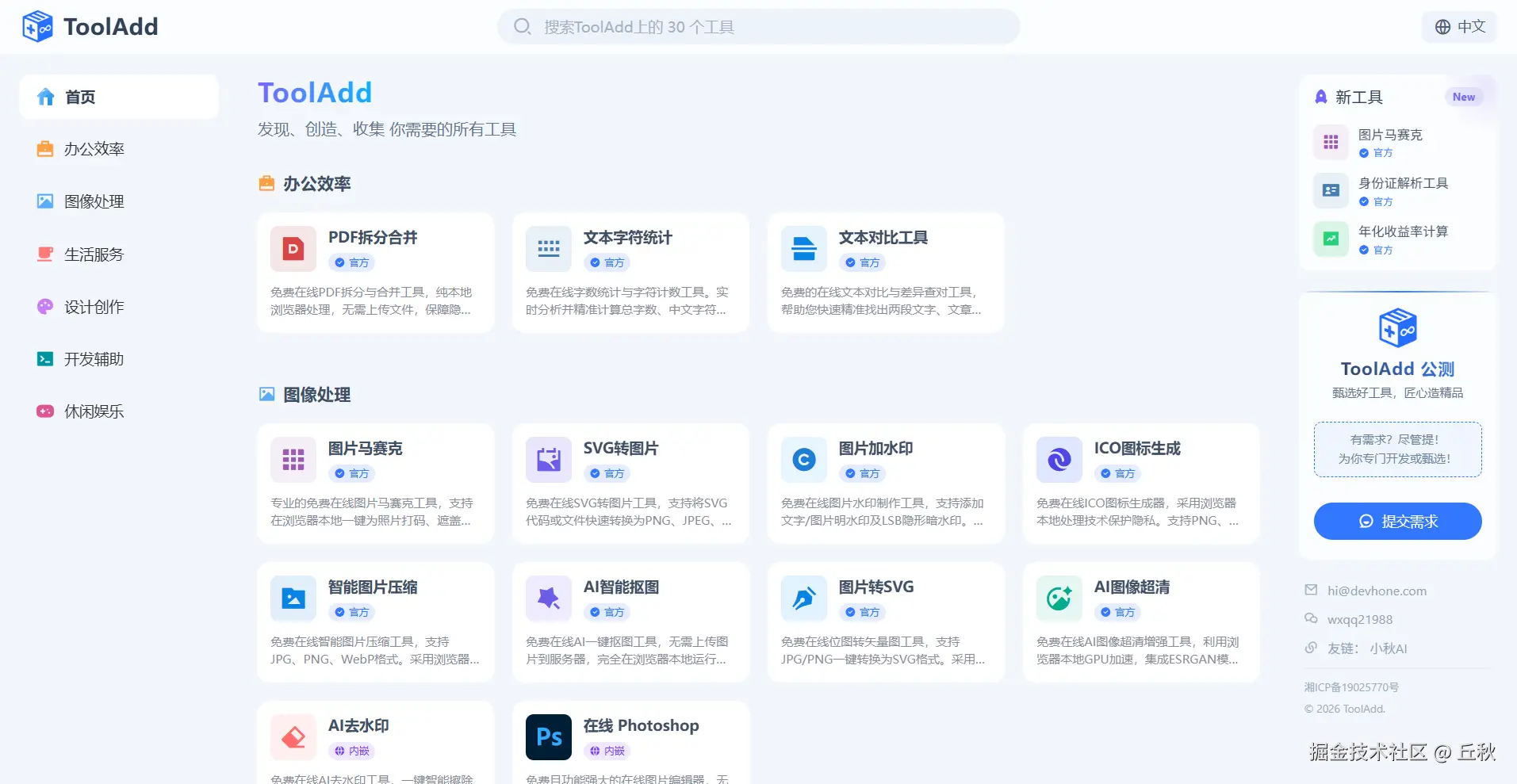The image size is (1517, 784).
Task: Open the SVG转图片 tool icon
Action: click(x=549, y=460)
